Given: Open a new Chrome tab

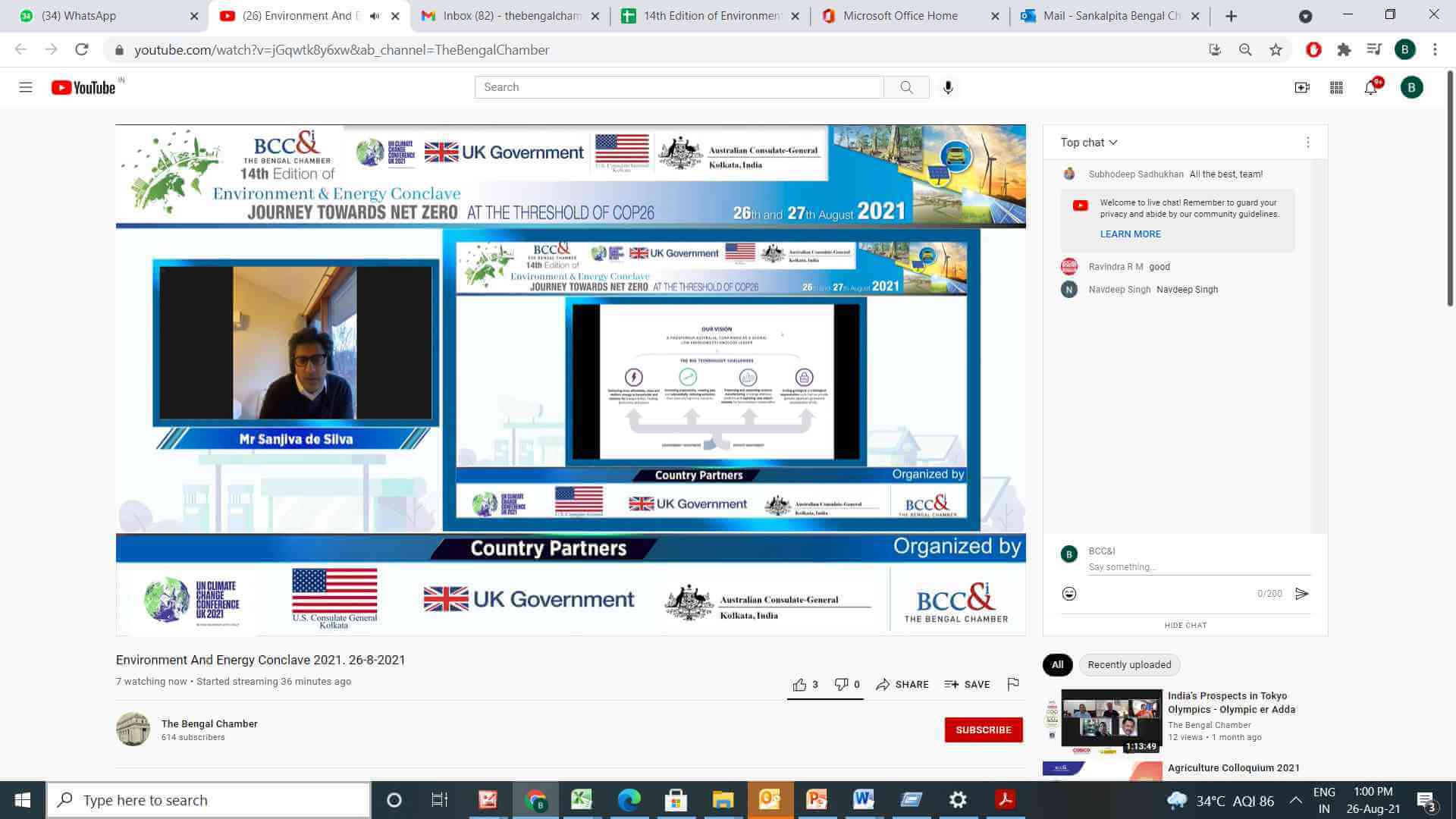Looking at the screenshot, I should click(x=1232, y=16).
